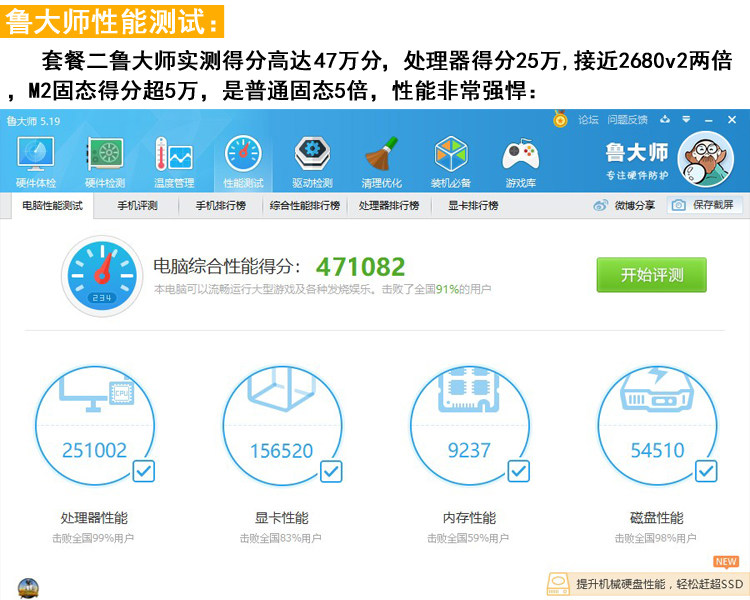
Task: Click the graphics card cube icon
Action: [282, 390]
